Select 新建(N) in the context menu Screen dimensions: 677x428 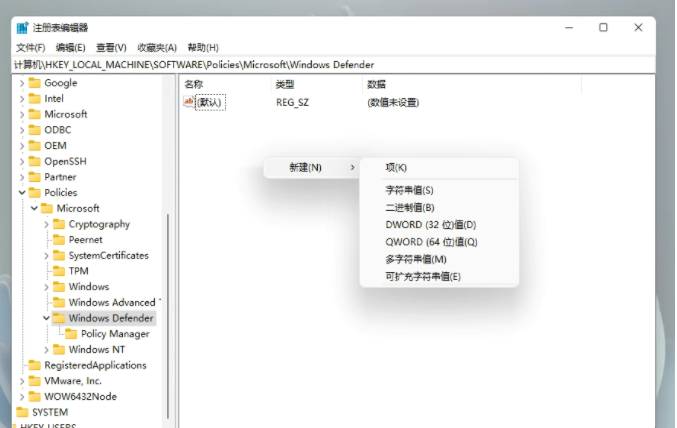pyautogui.click(x=311, y=168)
